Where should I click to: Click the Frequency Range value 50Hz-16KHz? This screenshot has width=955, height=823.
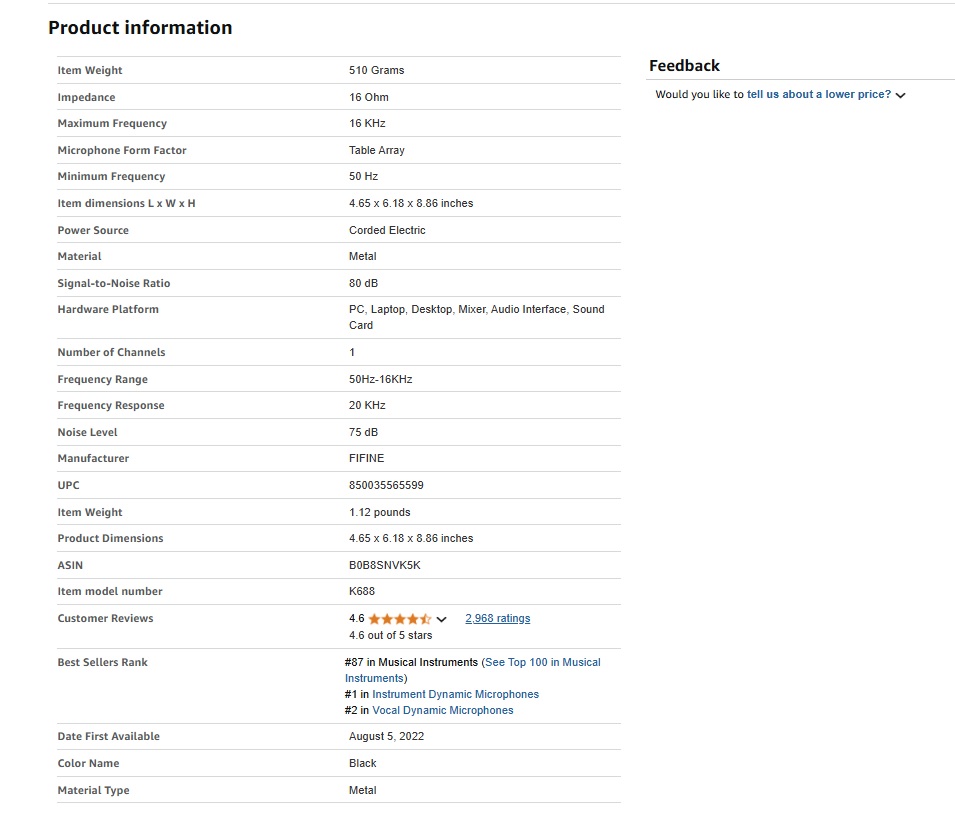click(381, 380)
